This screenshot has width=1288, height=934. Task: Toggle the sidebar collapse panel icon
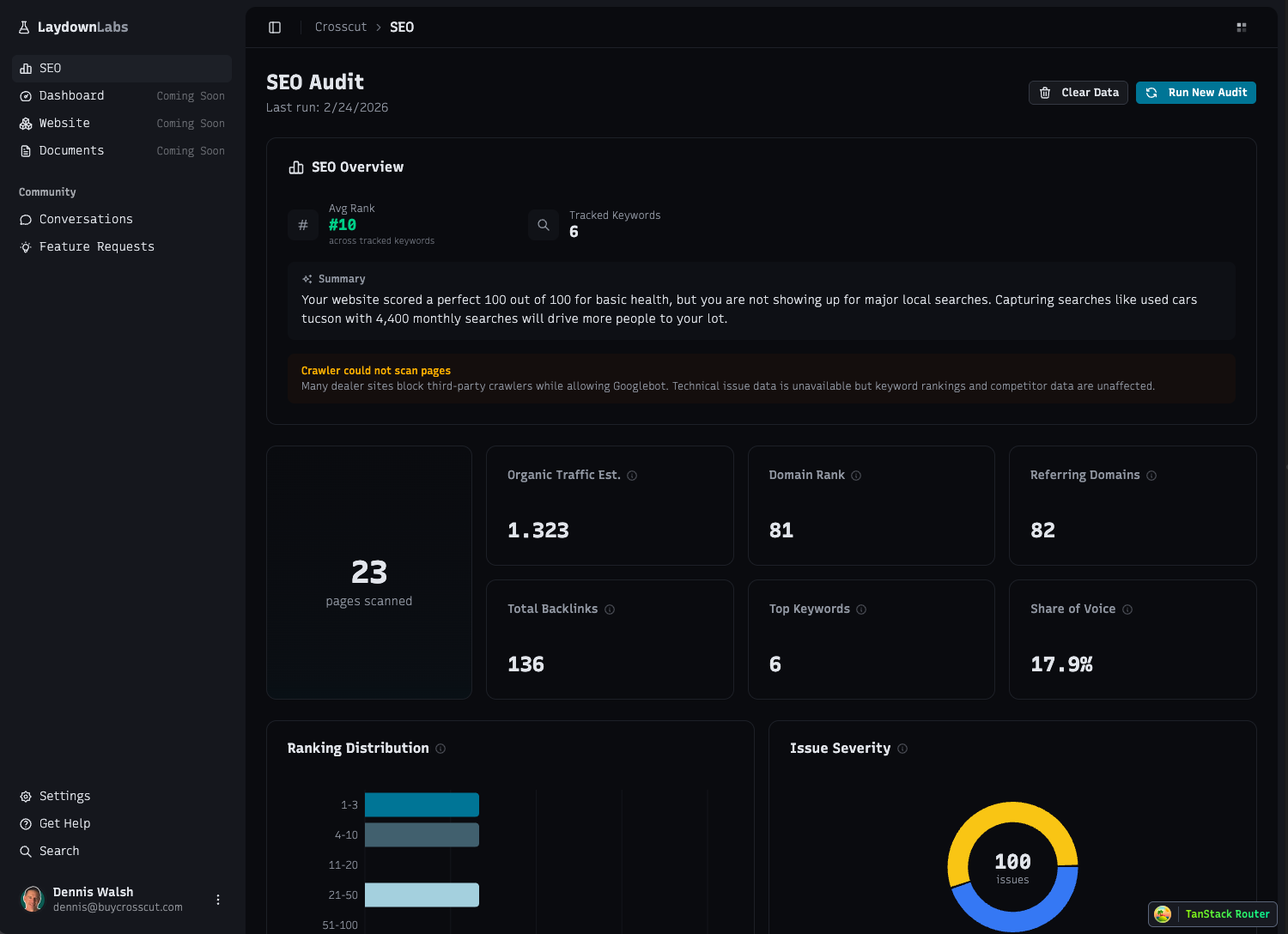(275, 27)
